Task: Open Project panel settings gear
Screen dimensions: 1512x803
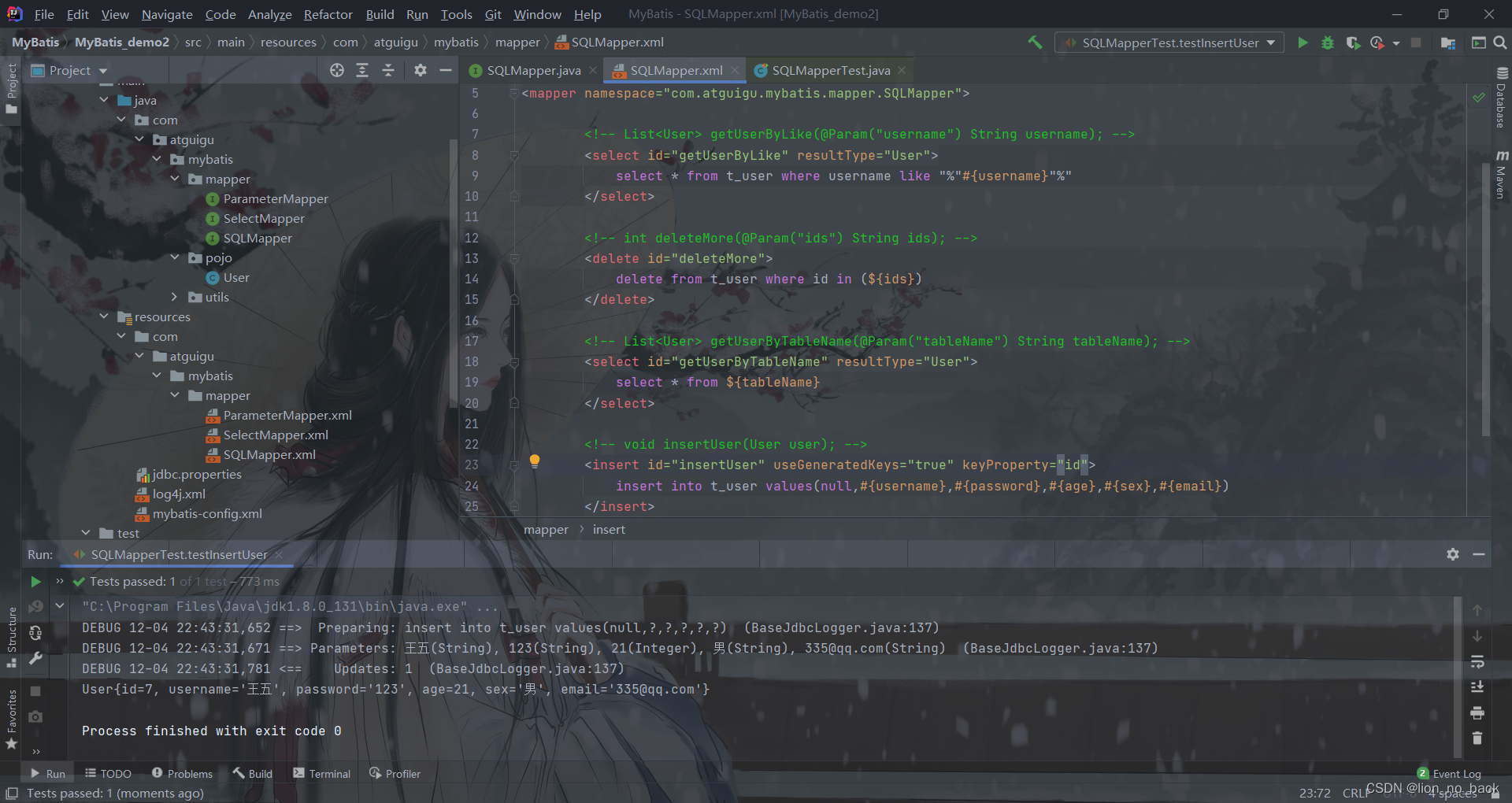Action: tap(421, 70)
